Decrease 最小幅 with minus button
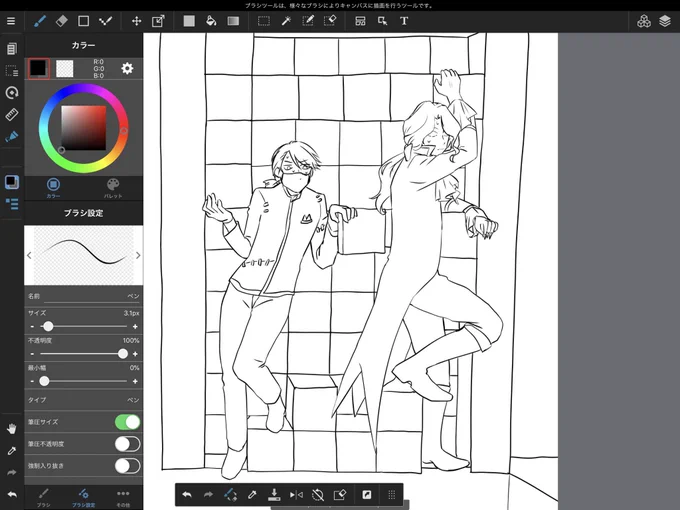Viewport: 680px width, 510px height. tap(32, 381)
